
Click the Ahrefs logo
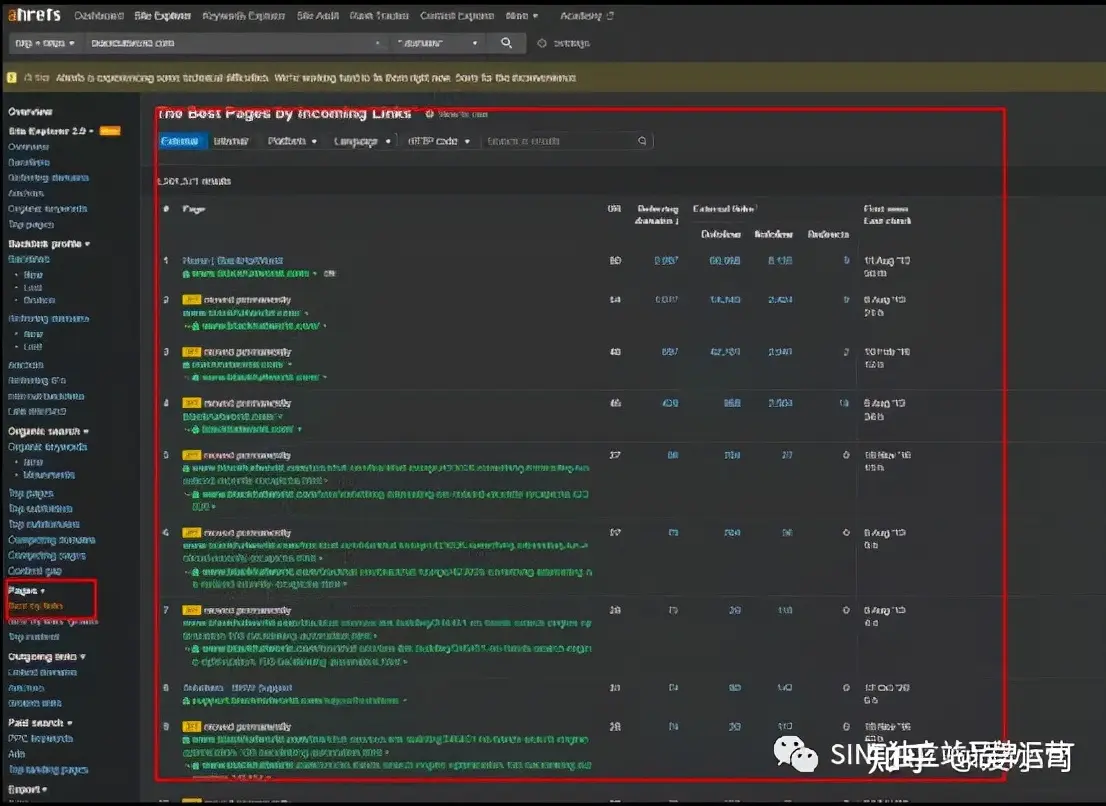(x=35, y=15)
